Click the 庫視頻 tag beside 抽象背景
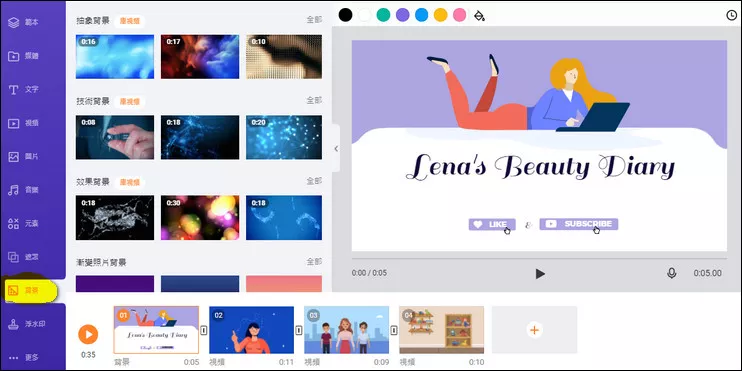Viewport: 742px width, 371px height. click(130, 21)
